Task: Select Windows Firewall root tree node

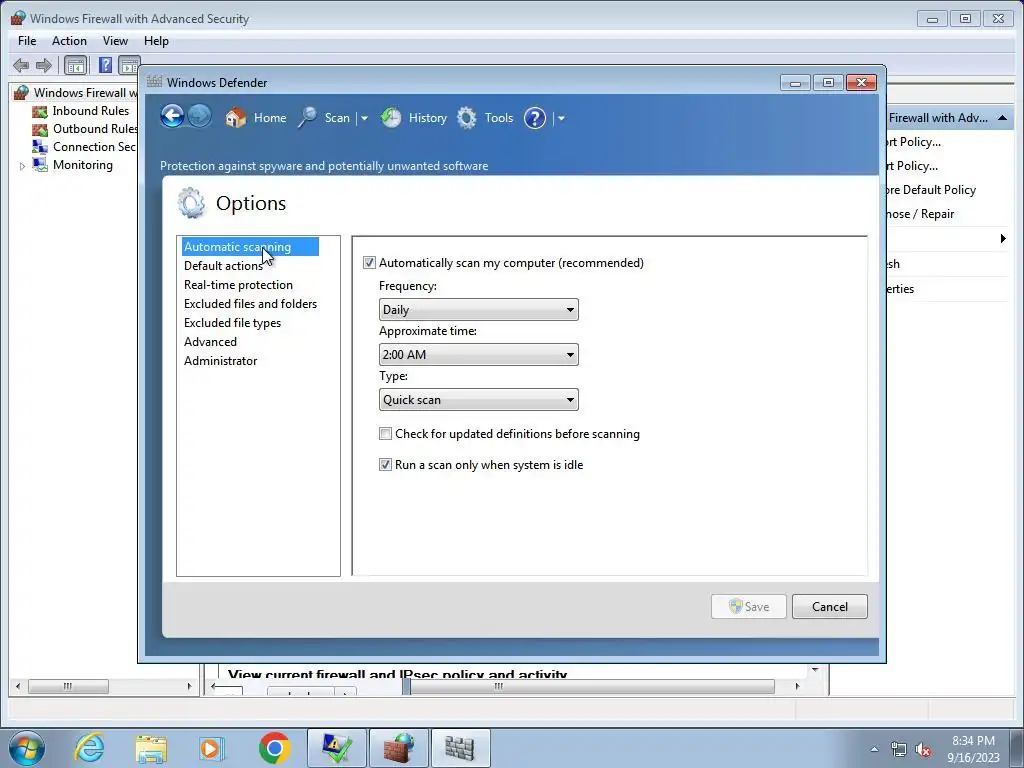Action: [x=78, y=93]
